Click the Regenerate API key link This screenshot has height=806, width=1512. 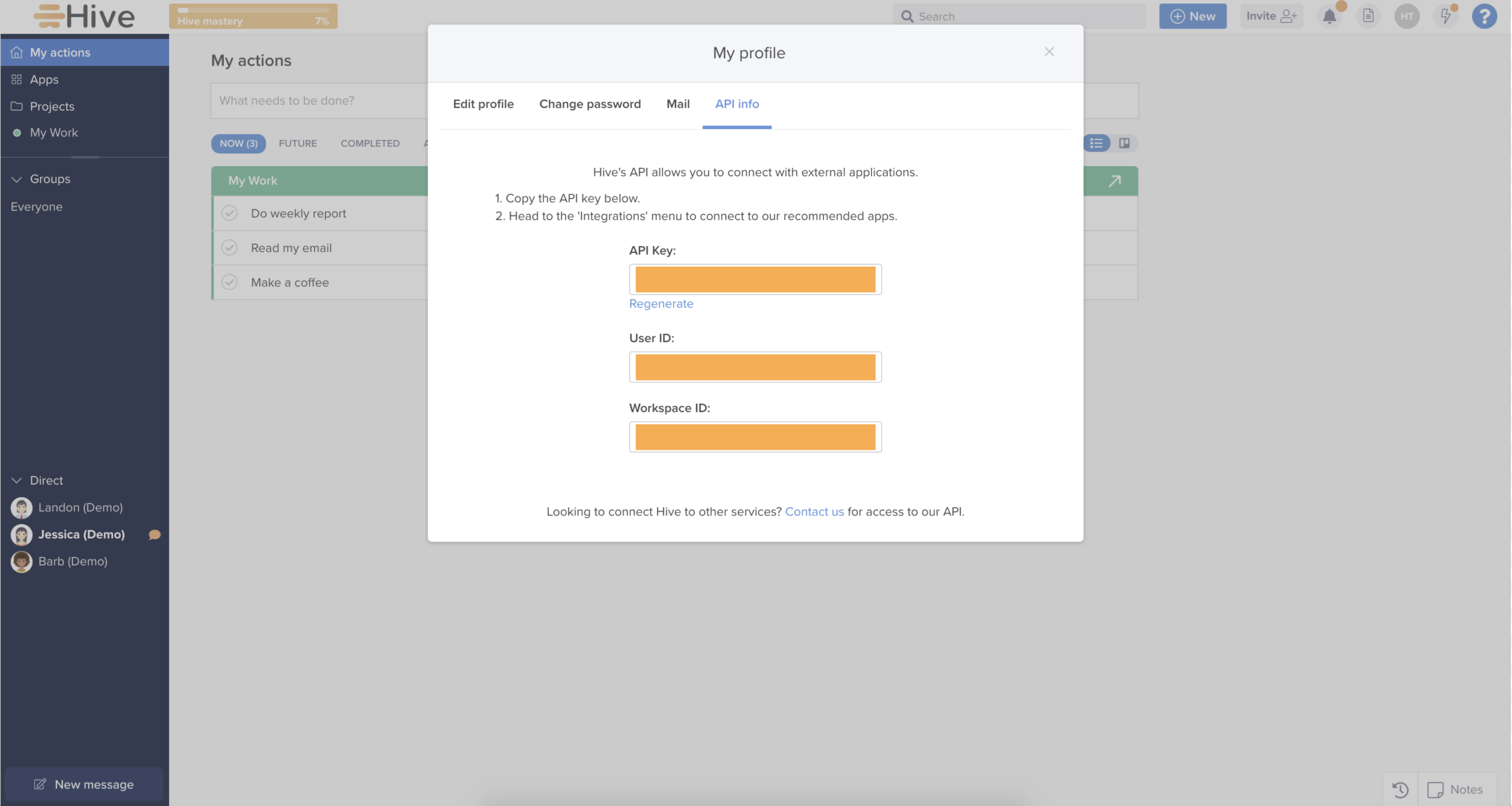pos(661,303)
